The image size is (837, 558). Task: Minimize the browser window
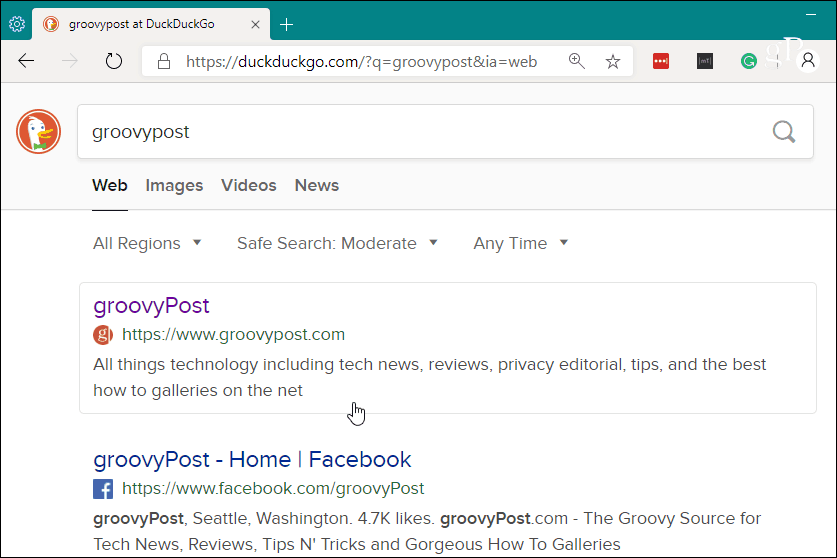coord(811,15)
